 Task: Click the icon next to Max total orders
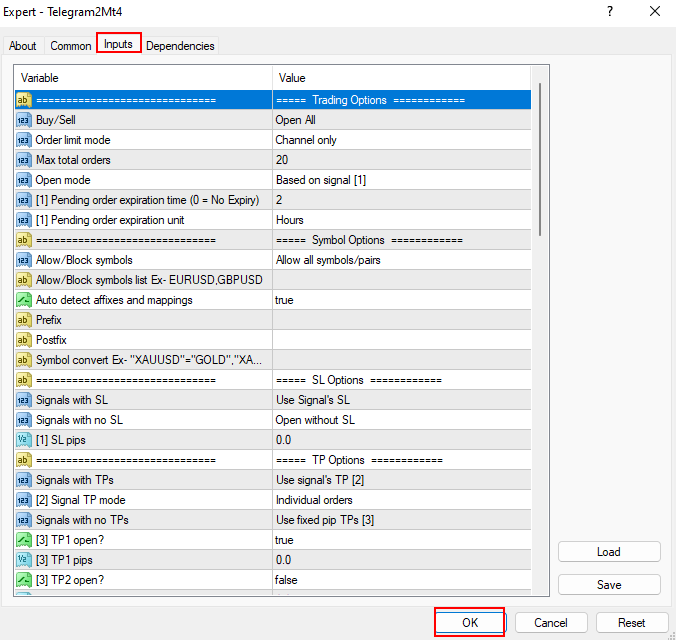(24, 160)
